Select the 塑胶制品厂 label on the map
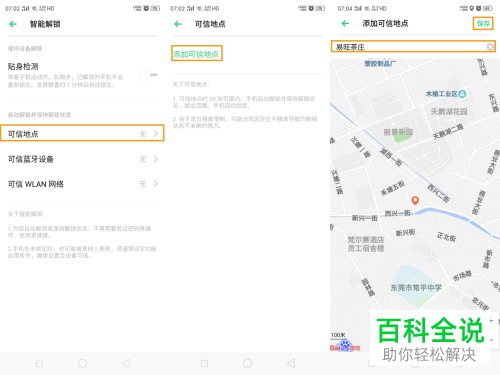The width and height of the screenshot is (500, 375). 380,63
